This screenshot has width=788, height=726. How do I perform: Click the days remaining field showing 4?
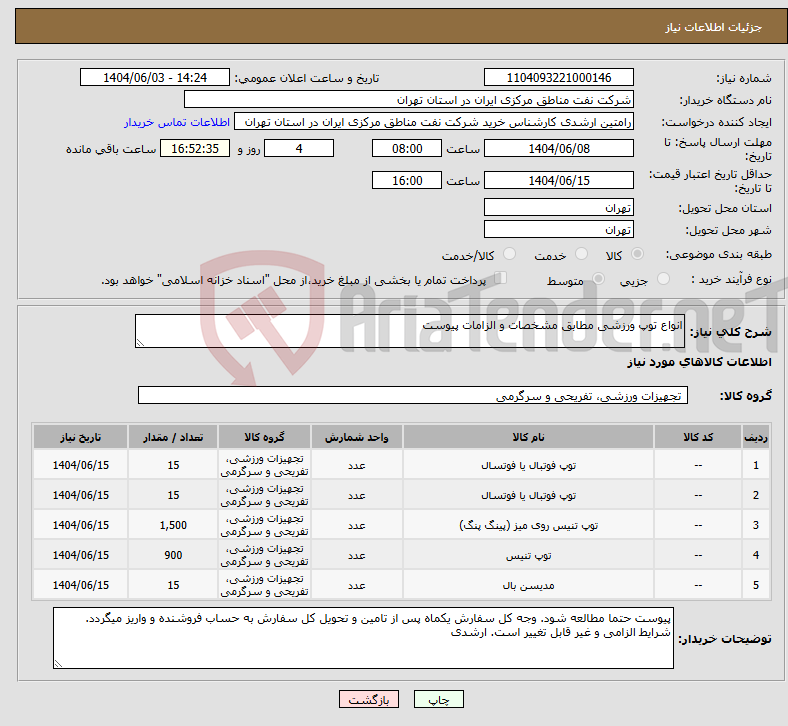pos(299,149)
